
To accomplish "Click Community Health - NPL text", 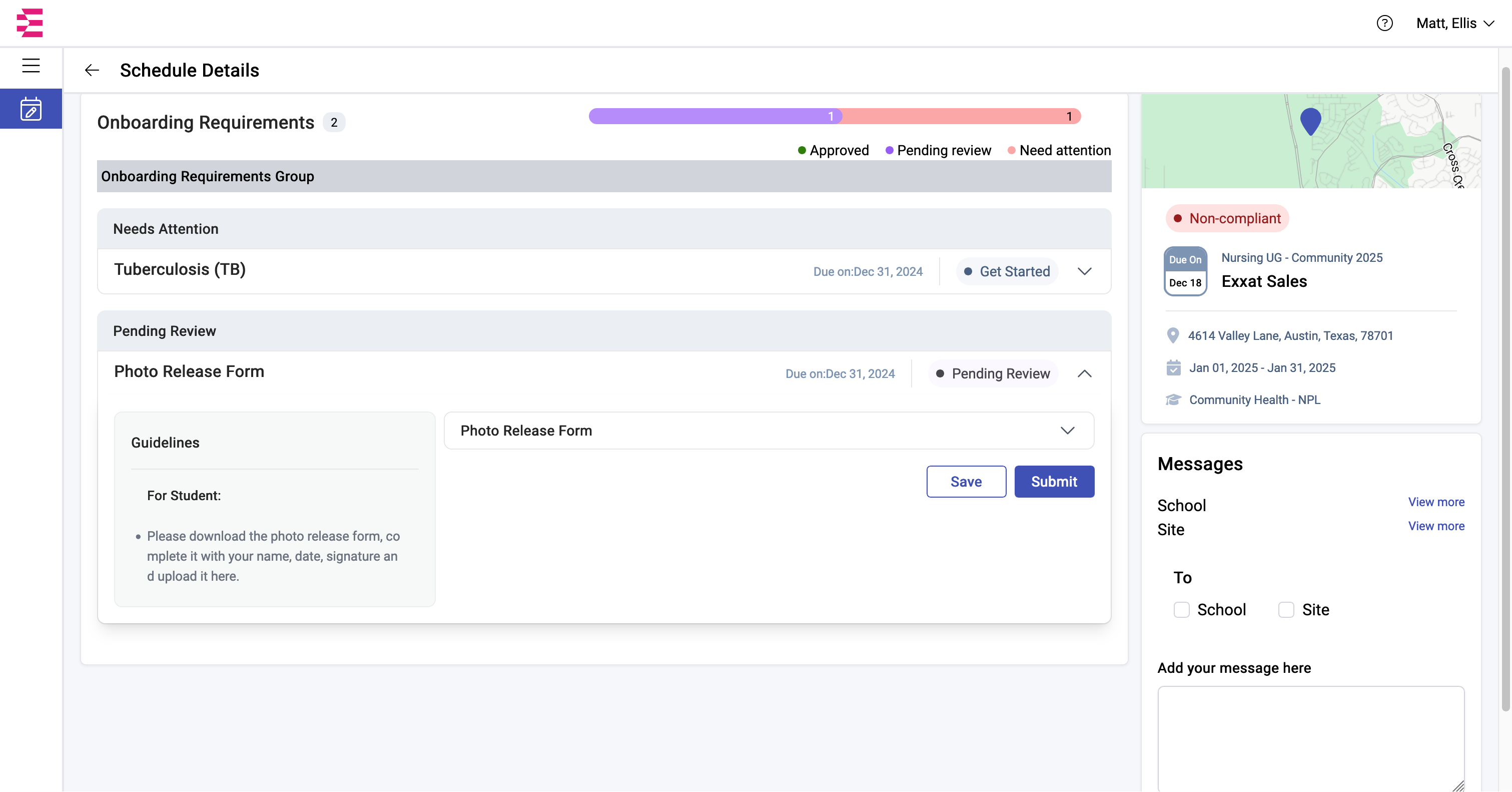I will click(1254, 400).
